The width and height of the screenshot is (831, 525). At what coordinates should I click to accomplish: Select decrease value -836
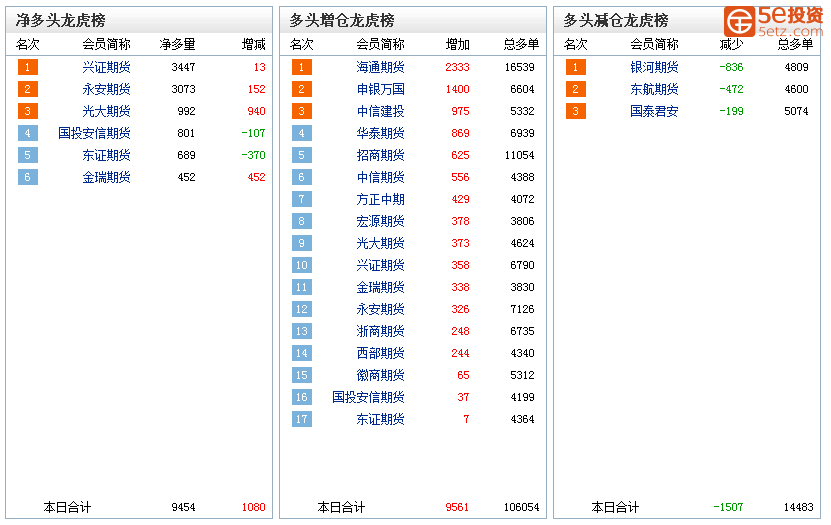pyautogui.click(x=731, y=67)
